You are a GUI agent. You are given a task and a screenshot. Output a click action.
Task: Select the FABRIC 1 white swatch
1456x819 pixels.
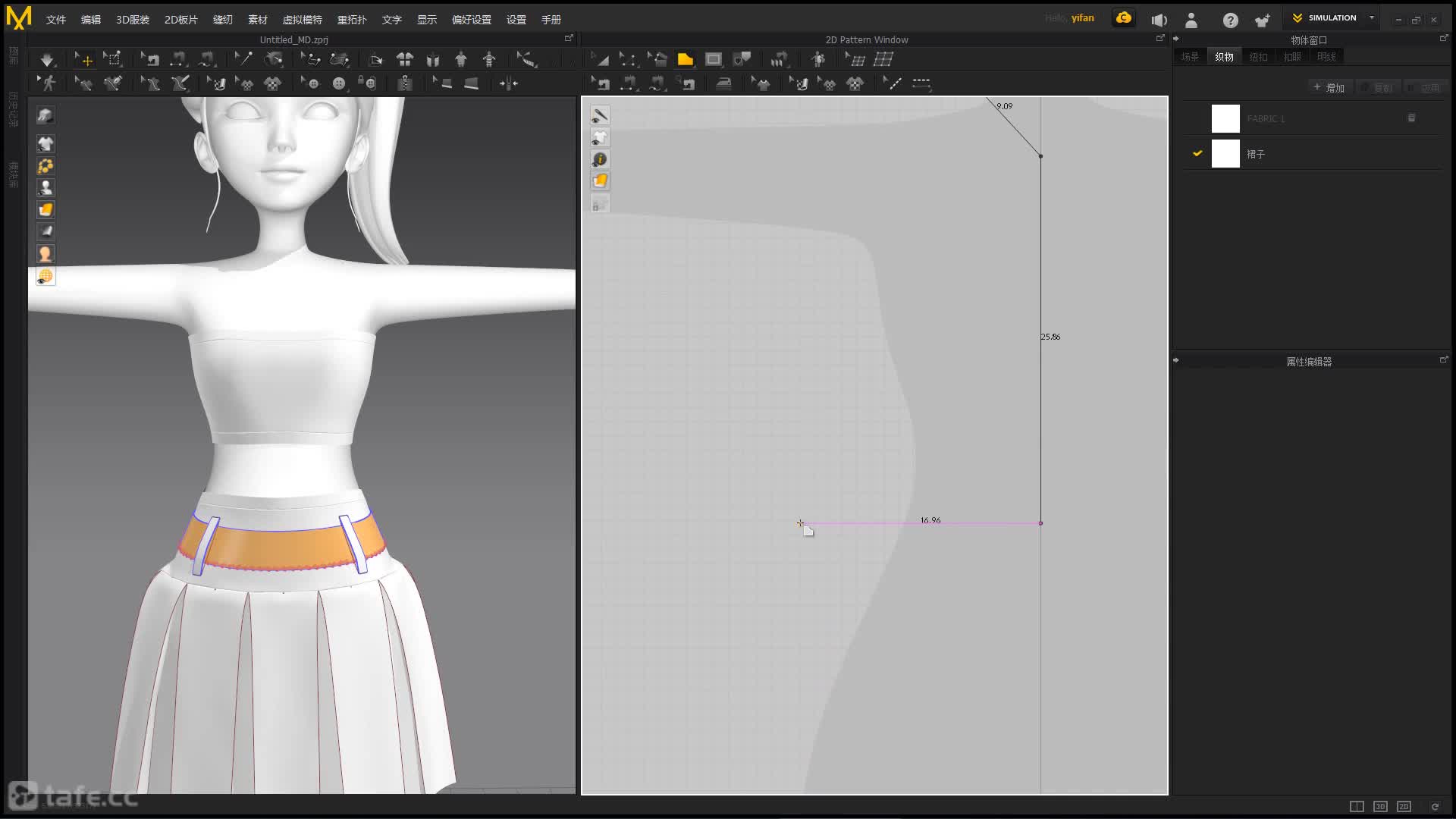click(x=1225, y=118)
